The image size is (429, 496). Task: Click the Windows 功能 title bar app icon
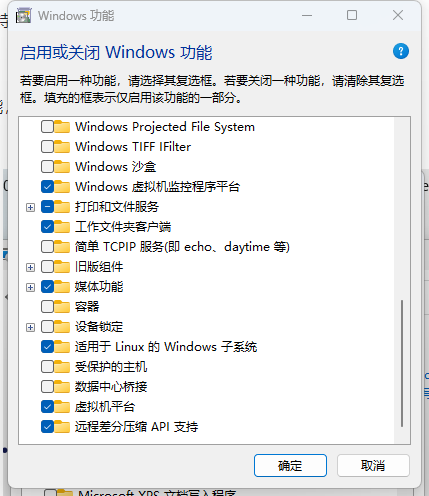[x=23, y=16]
